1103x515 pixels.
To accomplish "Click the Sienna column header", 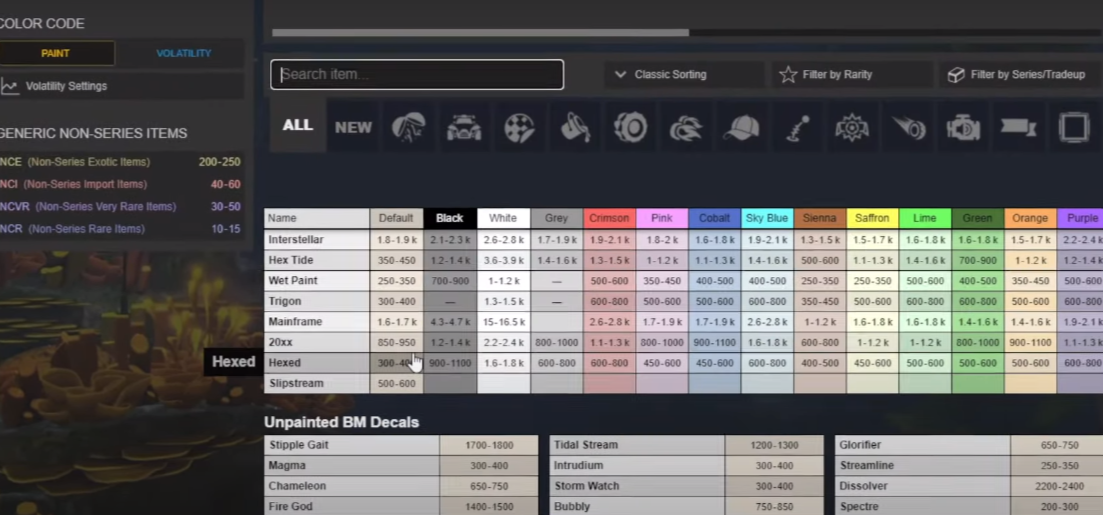I will [820, 218].
